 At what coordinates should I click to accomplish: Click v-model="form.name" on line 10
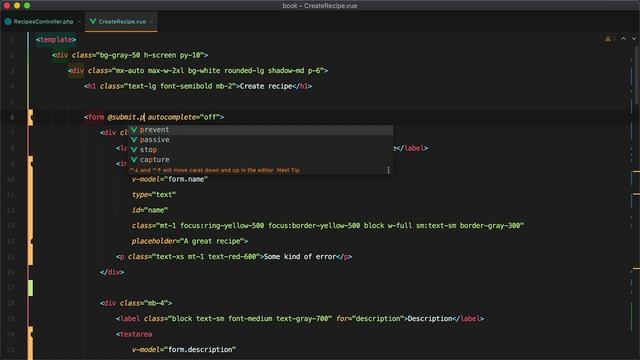(170, 179)
